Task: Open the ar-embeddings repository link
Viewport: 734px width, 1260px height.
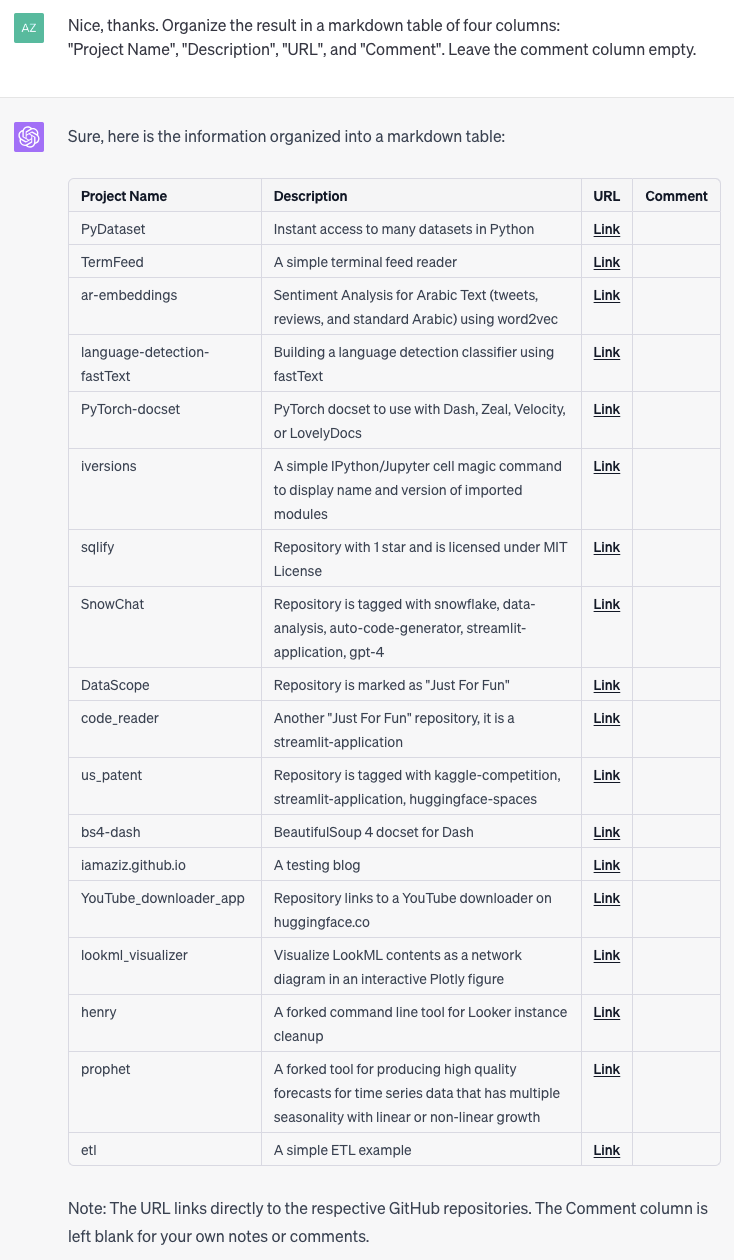Action: [606, 295]
